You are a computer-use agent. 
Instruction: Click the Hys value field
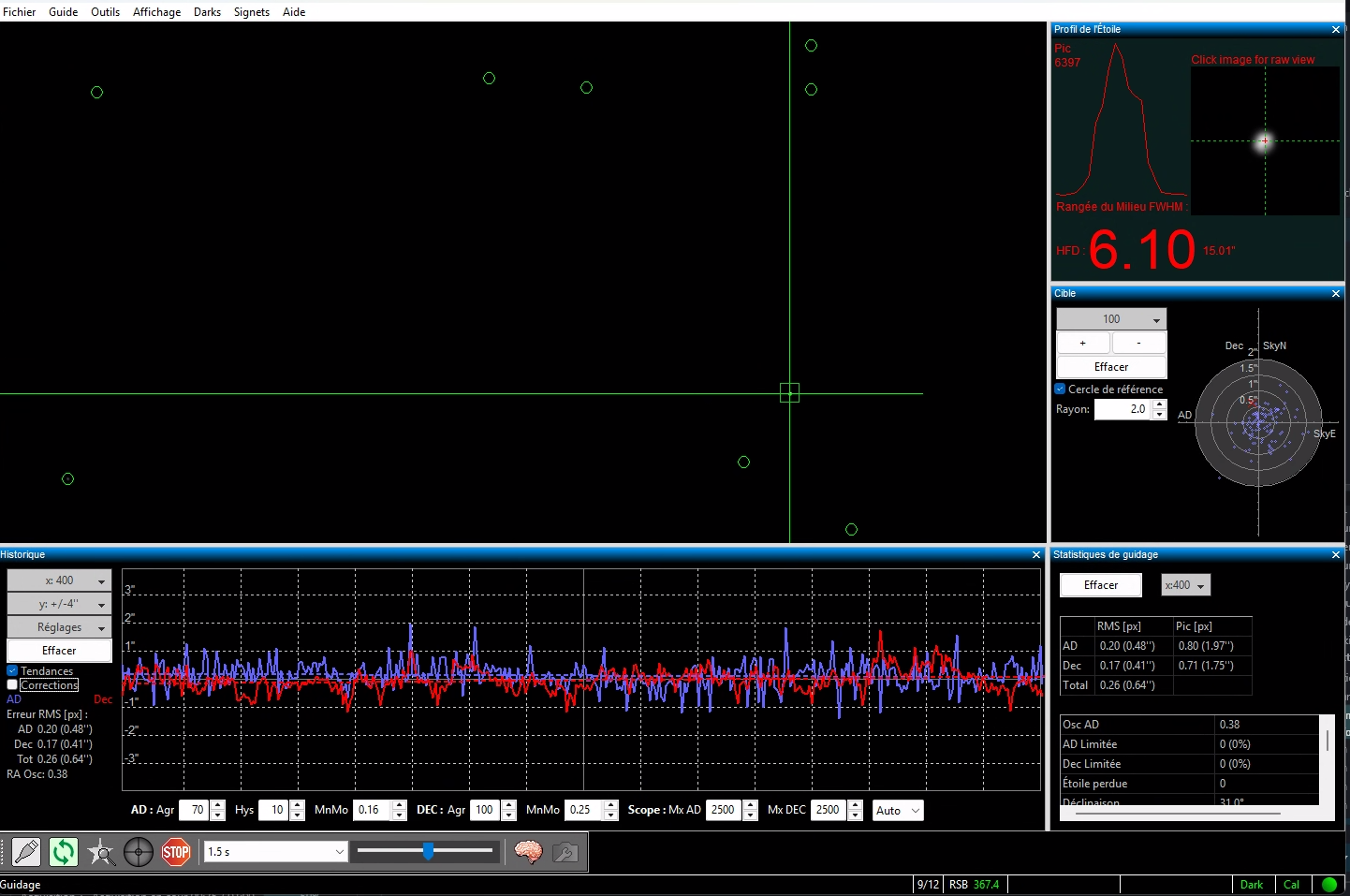pyautogui.click(x=274, y=810)
